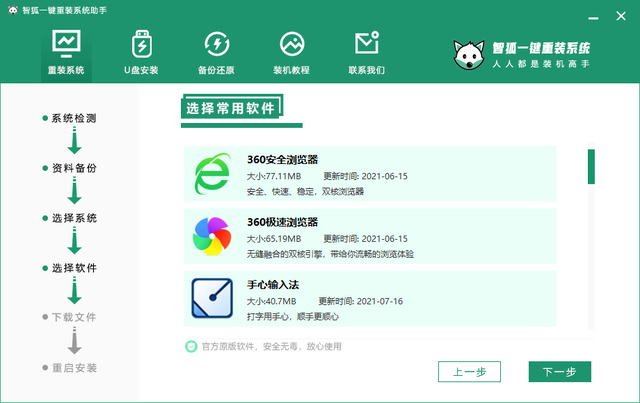Click 大小:77.11MB size text
640x403 pixels.
point(274,176)
